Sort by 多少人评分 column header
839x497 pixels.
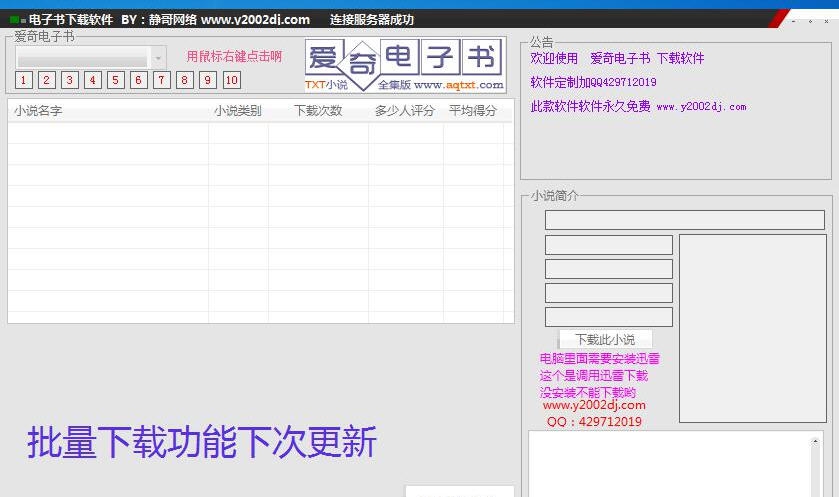(406, 111)
